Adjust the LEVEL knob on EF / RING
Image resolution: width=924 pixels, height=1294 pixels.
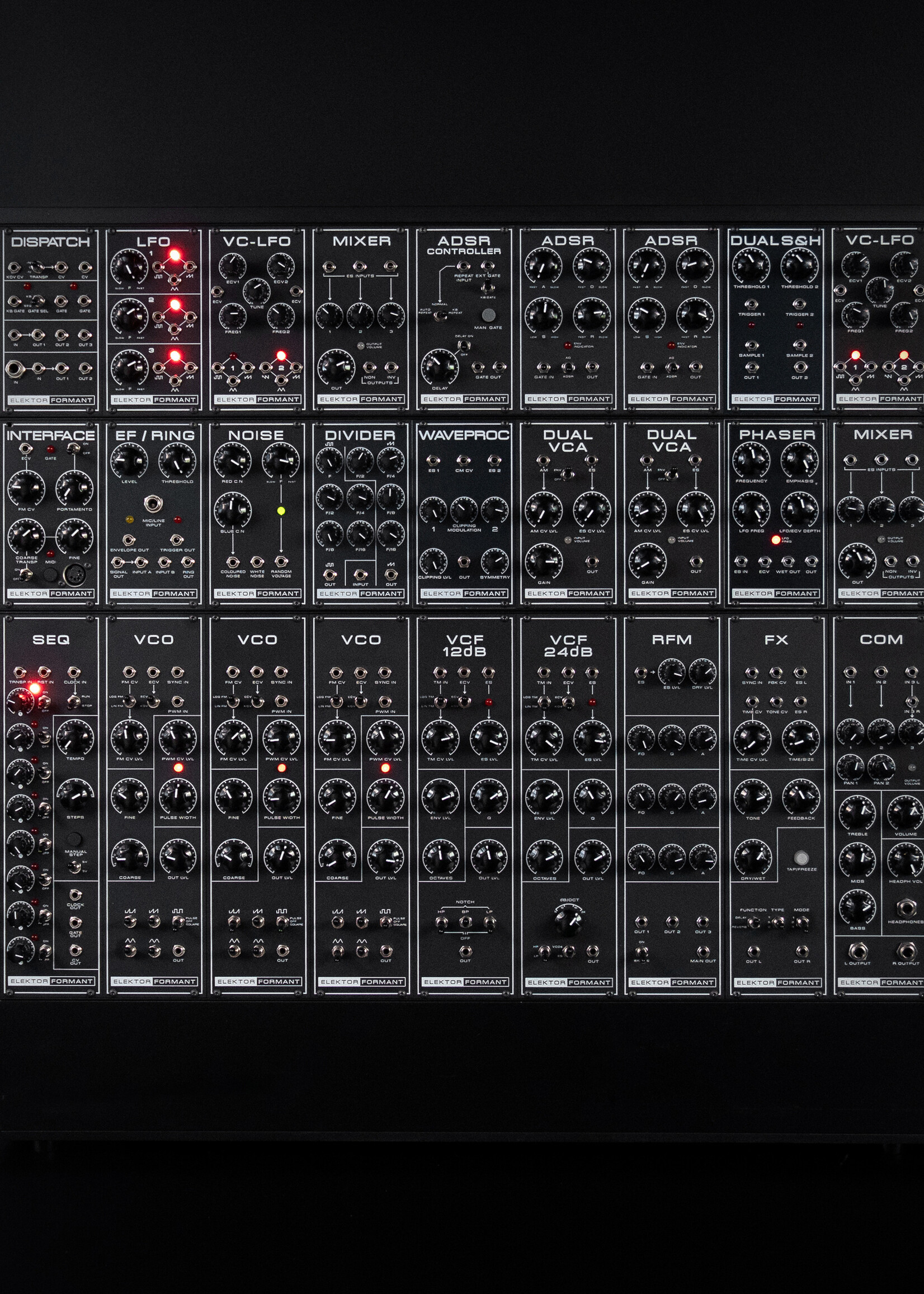click(129, 461)
